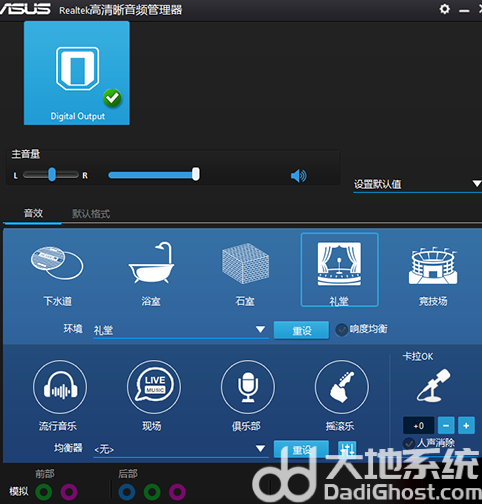The height and width of the screenshot is (504, 482).
Task: Open settings via the gear icon
Action: pyautogui.click(x=444, y=9)
